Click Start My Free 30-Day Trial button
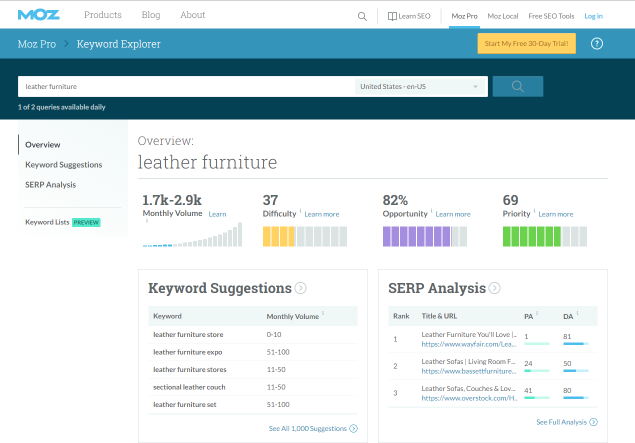The width and height of the screenshot is (635, 443). pyautogui.click(x=527, y=44)
